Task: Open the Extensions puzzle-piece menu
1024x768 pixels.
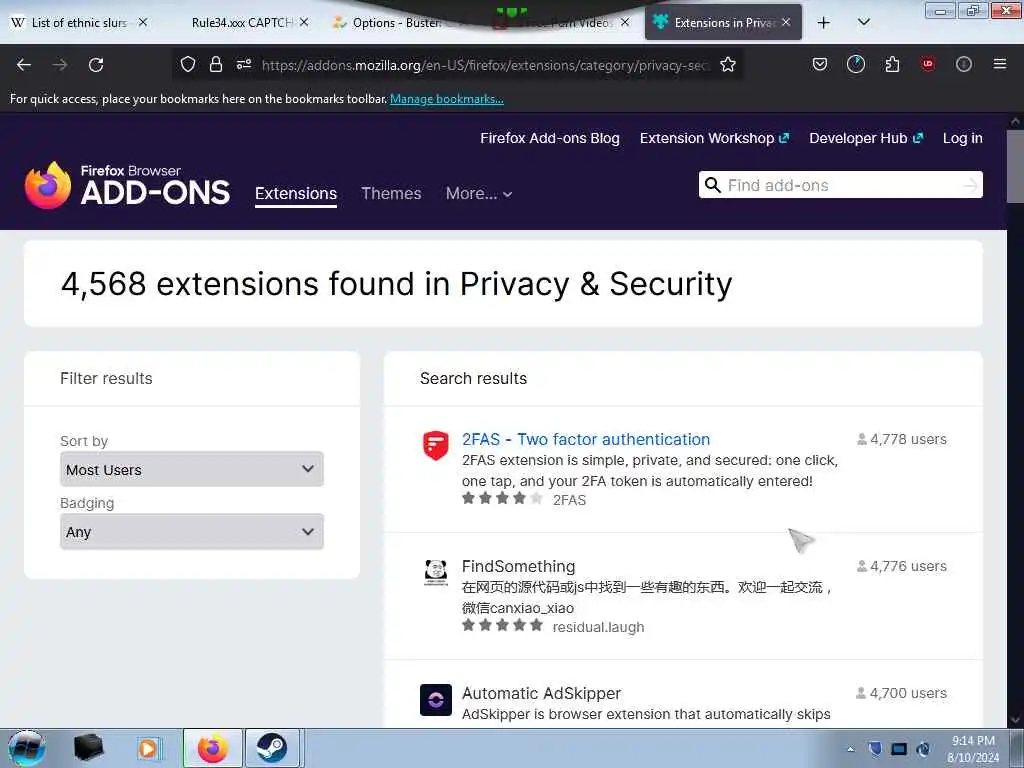Action: coord(892,64)
